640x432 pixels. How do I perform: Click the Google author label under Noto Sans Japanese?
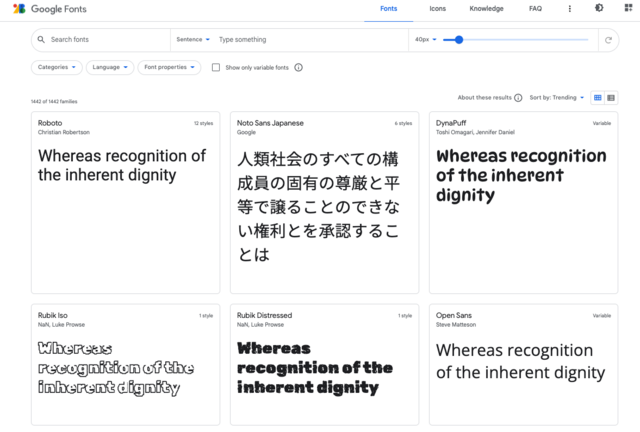click(246, 132)
